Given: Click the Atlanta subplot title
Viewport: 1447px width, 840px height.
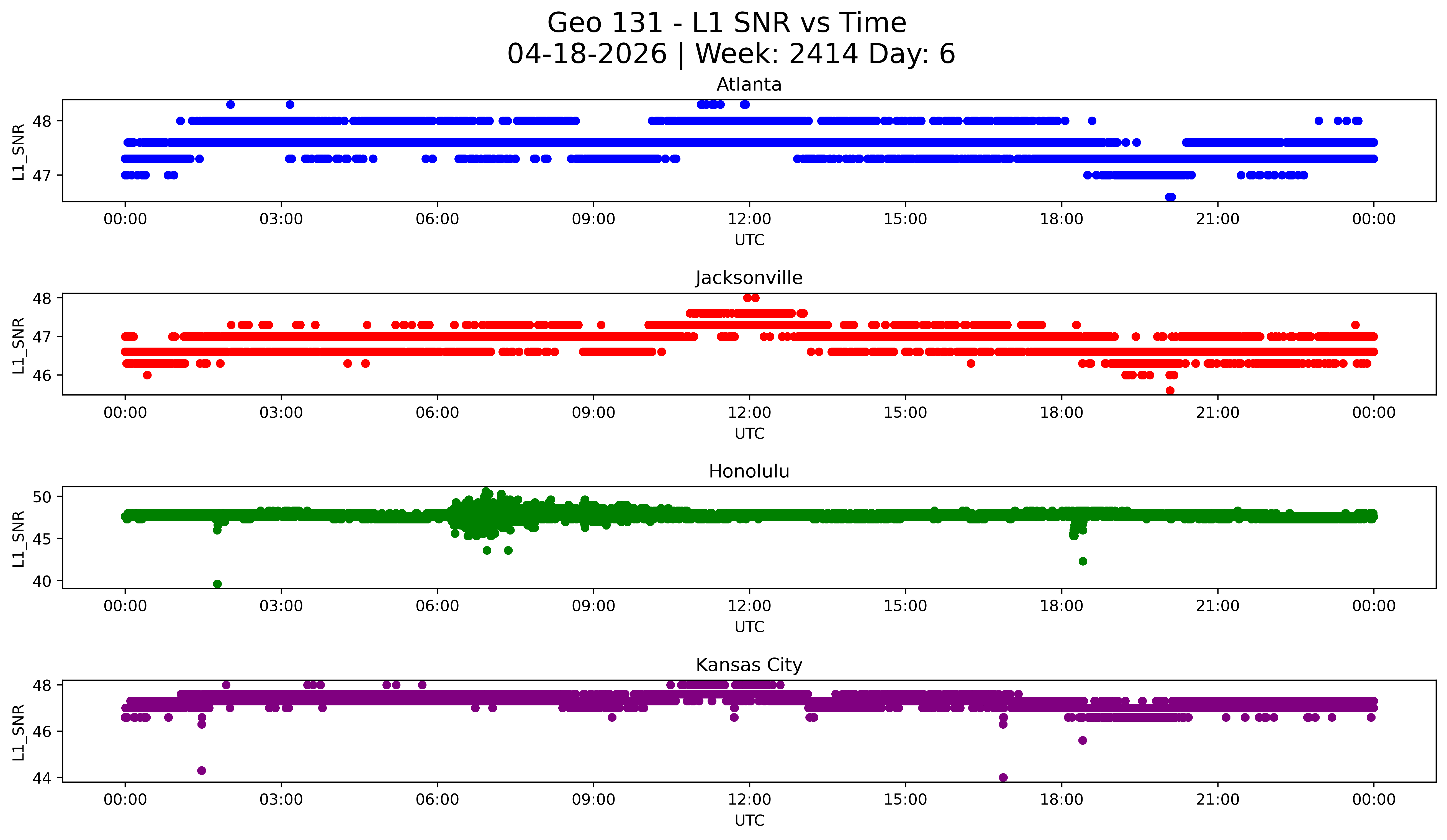Looking at the screenshot, I should click(x=749, y=85).
